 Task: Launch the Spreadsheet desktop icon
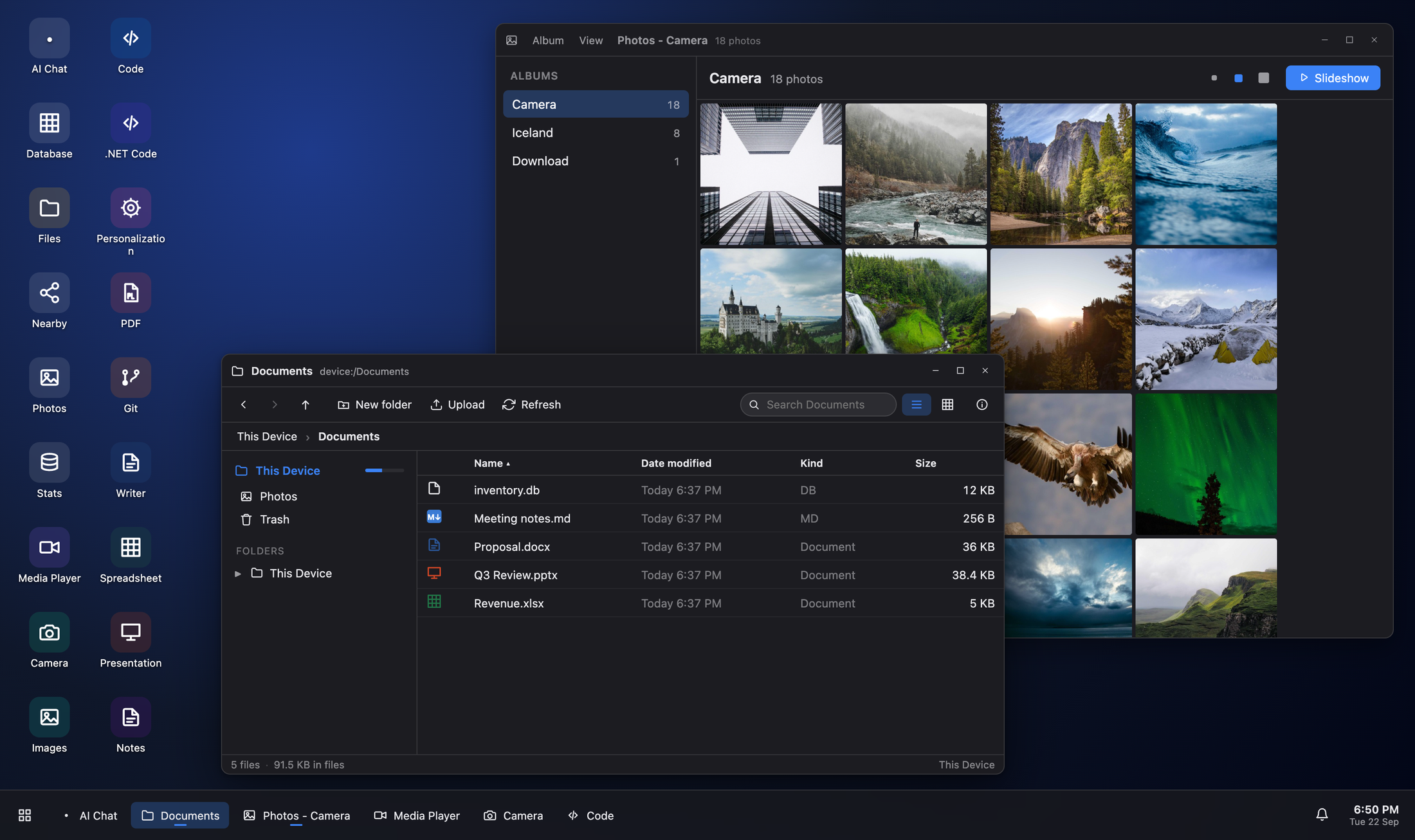click(131, 556)
